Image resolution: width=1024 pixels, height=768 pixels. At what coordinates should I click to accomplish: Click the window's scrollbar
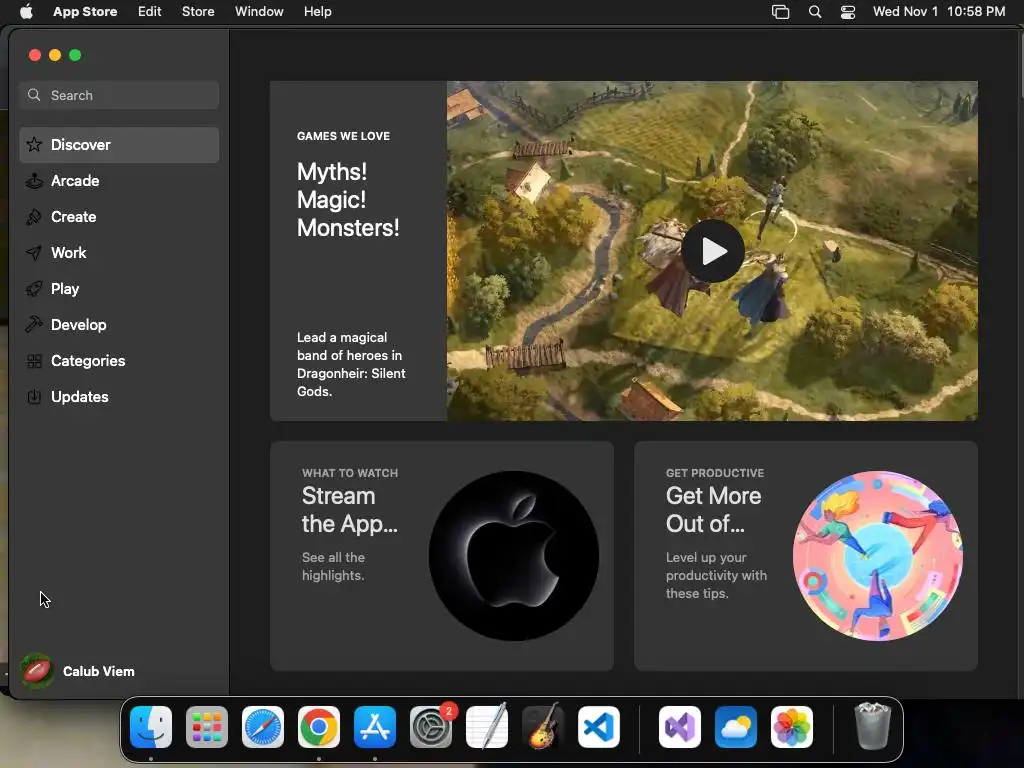pyautogui.click(x=1021, y=65)
